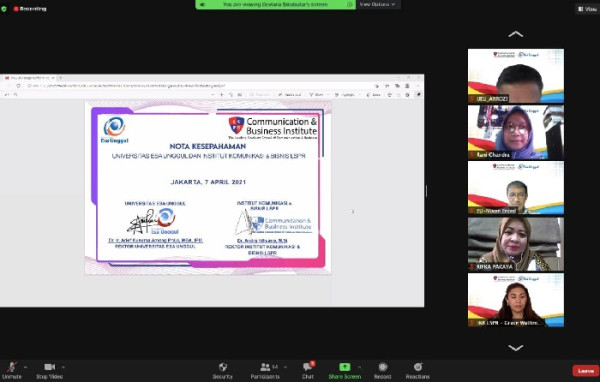Viewport: 600px width, 382px height.
Task: Open the Participants panel
Action: coord(265,371)
